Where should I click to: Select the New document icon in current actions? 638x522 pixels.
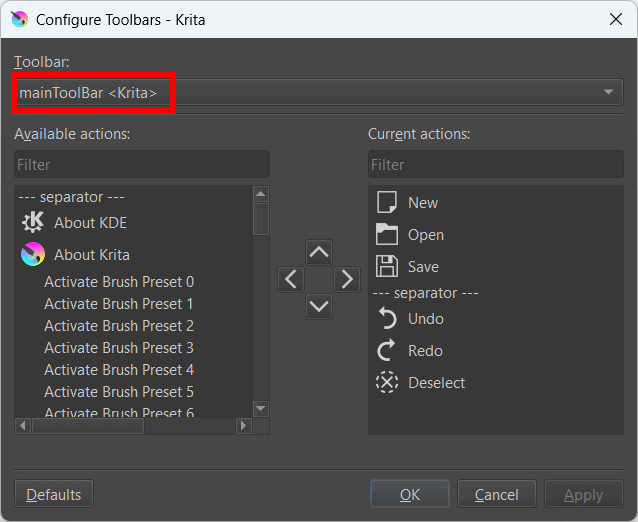(x=387, y=202)
